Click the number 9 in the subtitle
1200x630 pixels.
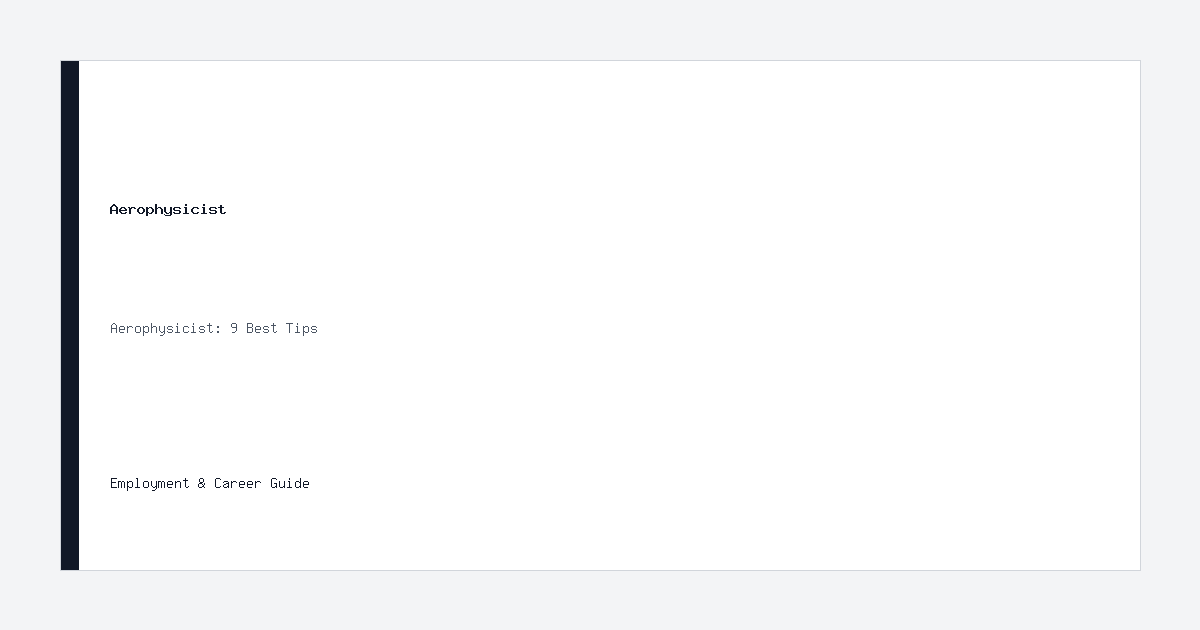click(x=234, y=329)
